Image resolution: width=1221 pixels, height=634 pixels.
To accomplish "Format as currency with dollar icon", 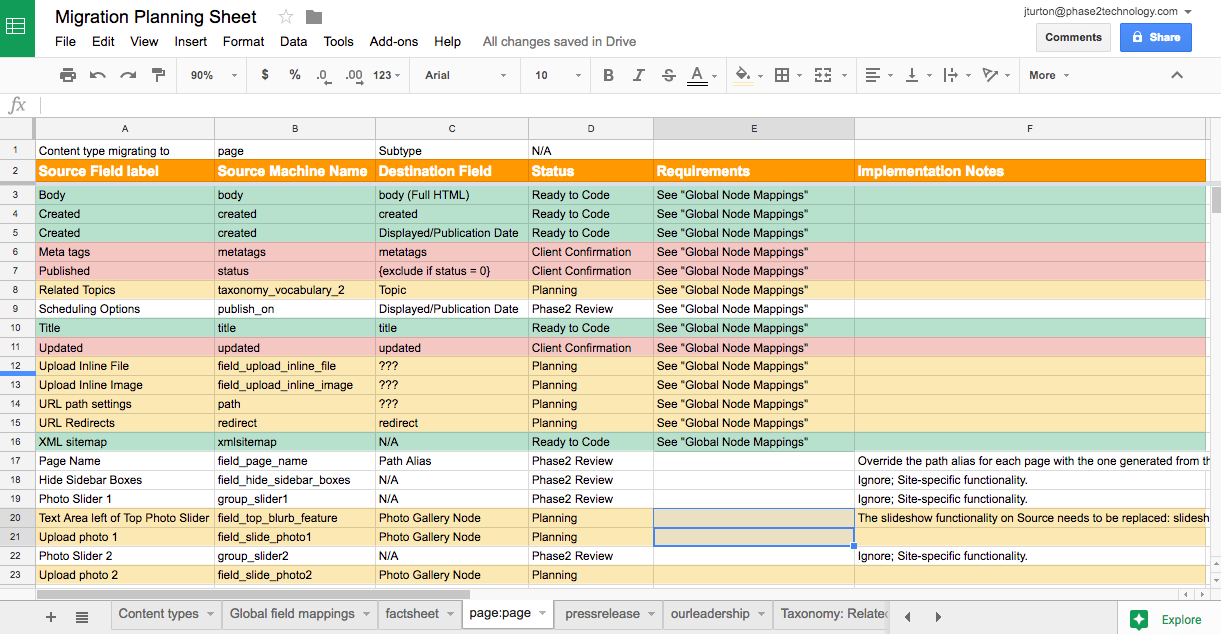I will click(x=265, y=75).
